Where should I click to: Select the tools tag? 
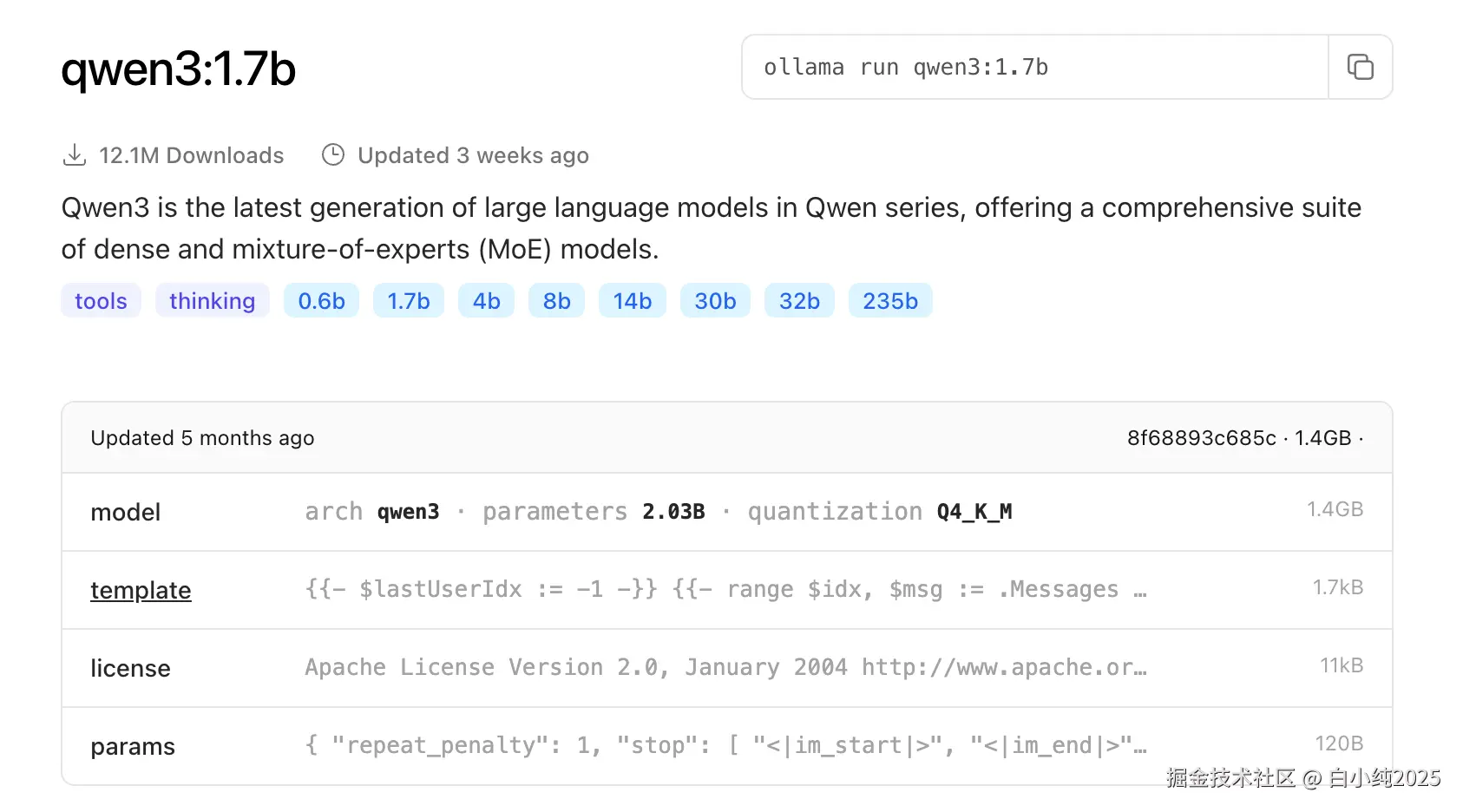coord(101,301)
